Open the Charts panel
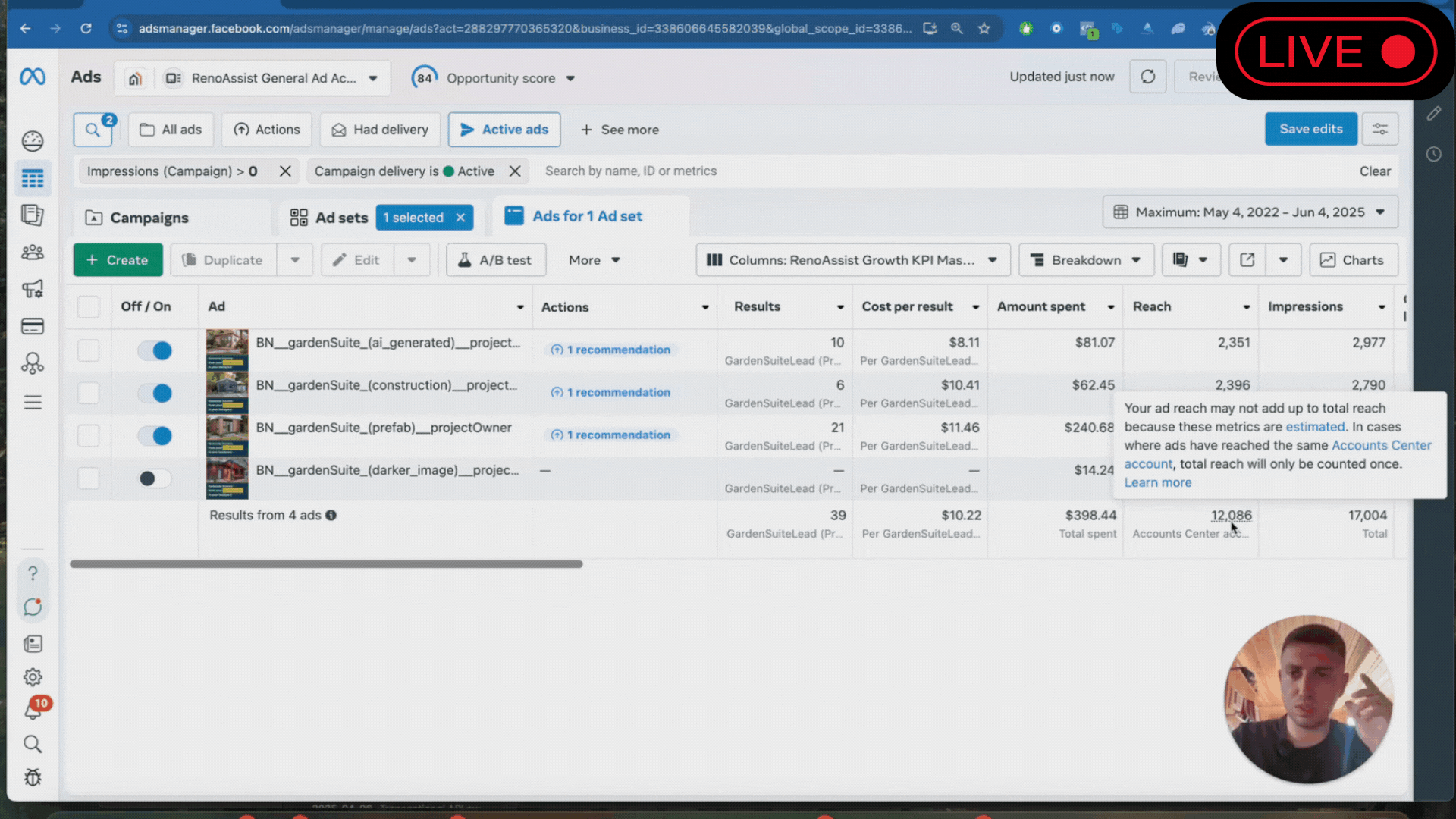 click(1354, 260)
